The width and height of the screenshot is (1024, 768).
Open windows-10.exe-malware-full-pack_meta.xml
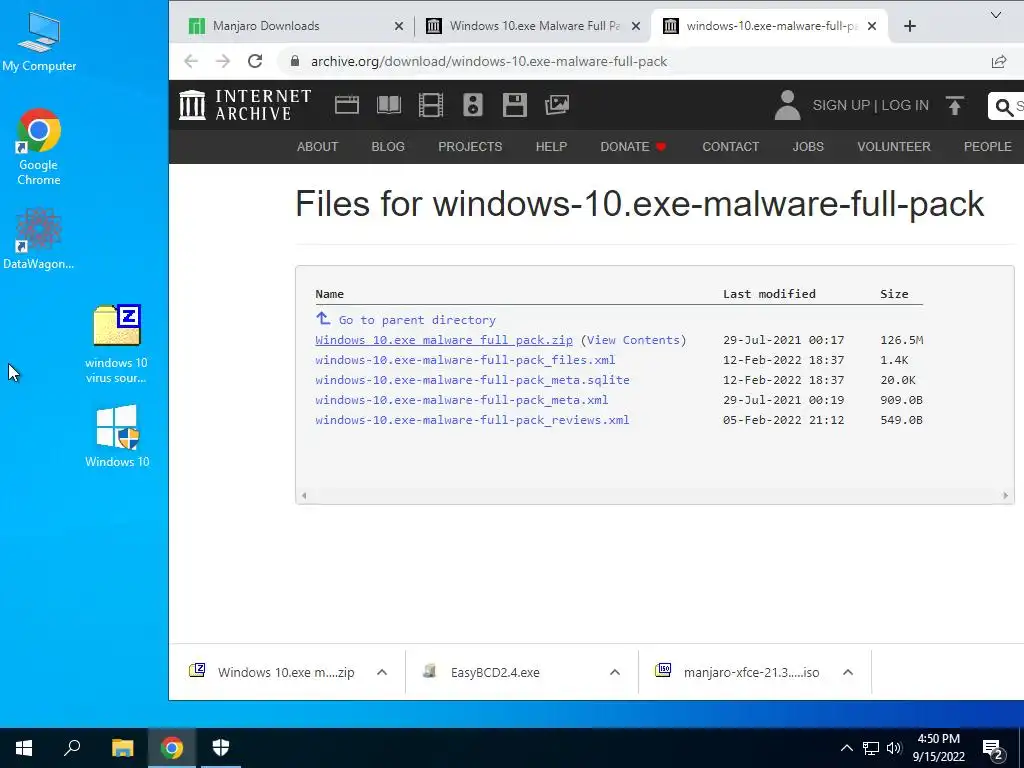coord(462,400)
